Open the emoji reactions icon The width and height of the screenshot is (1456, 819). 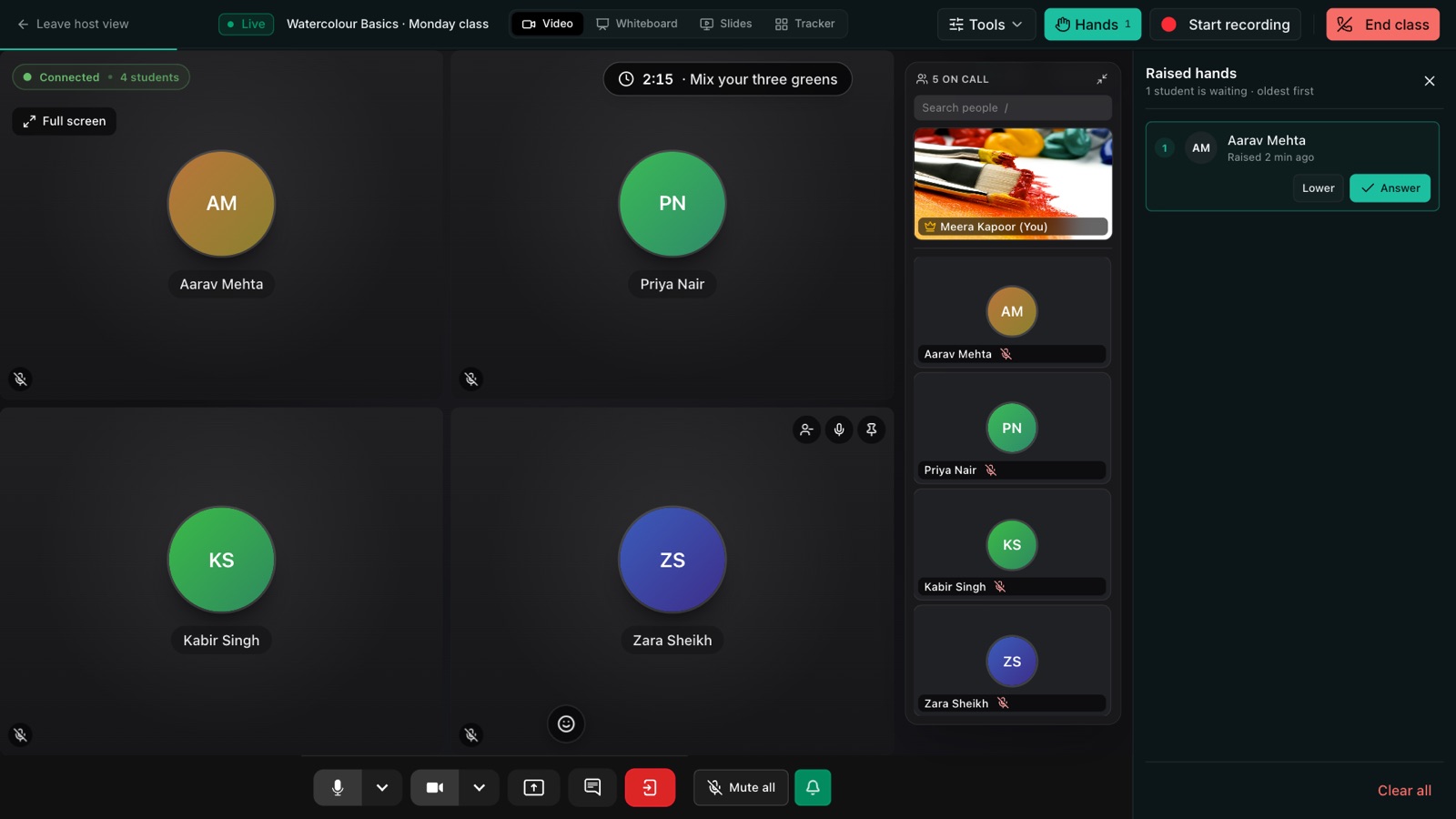coord(566,723)
